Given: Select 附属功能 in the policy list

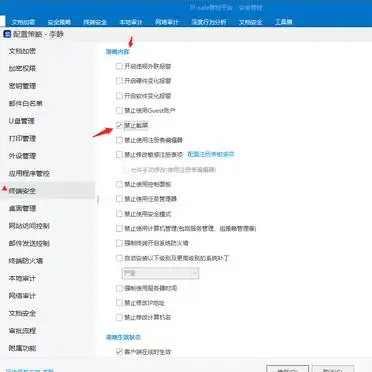Looking at the screenshot, I should [22, 348].
